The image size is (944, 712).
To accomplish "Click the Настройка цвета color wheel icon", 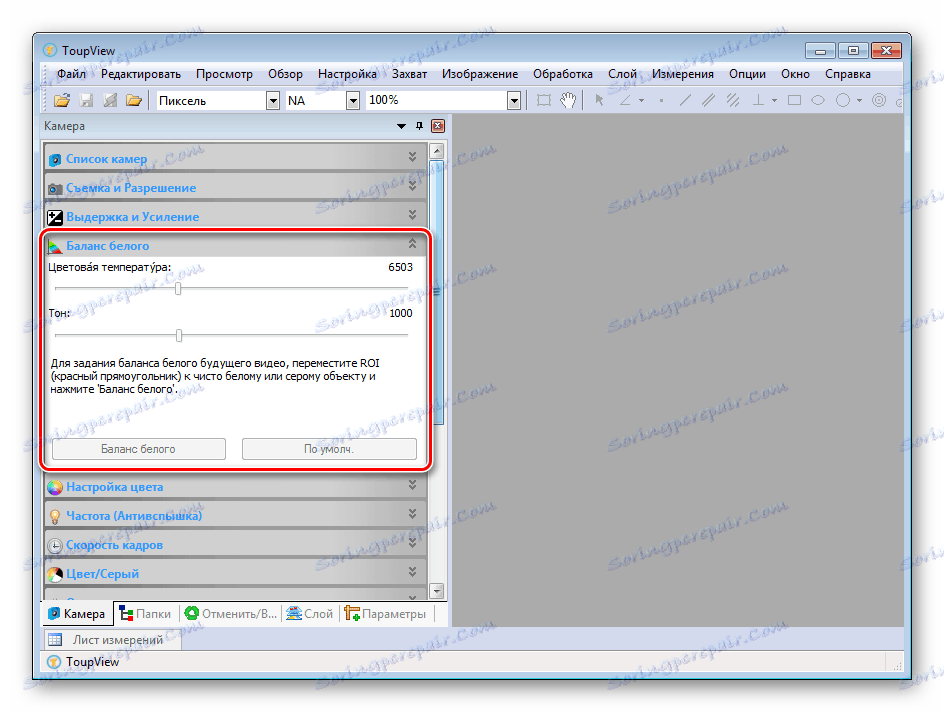I will [55, 488].
